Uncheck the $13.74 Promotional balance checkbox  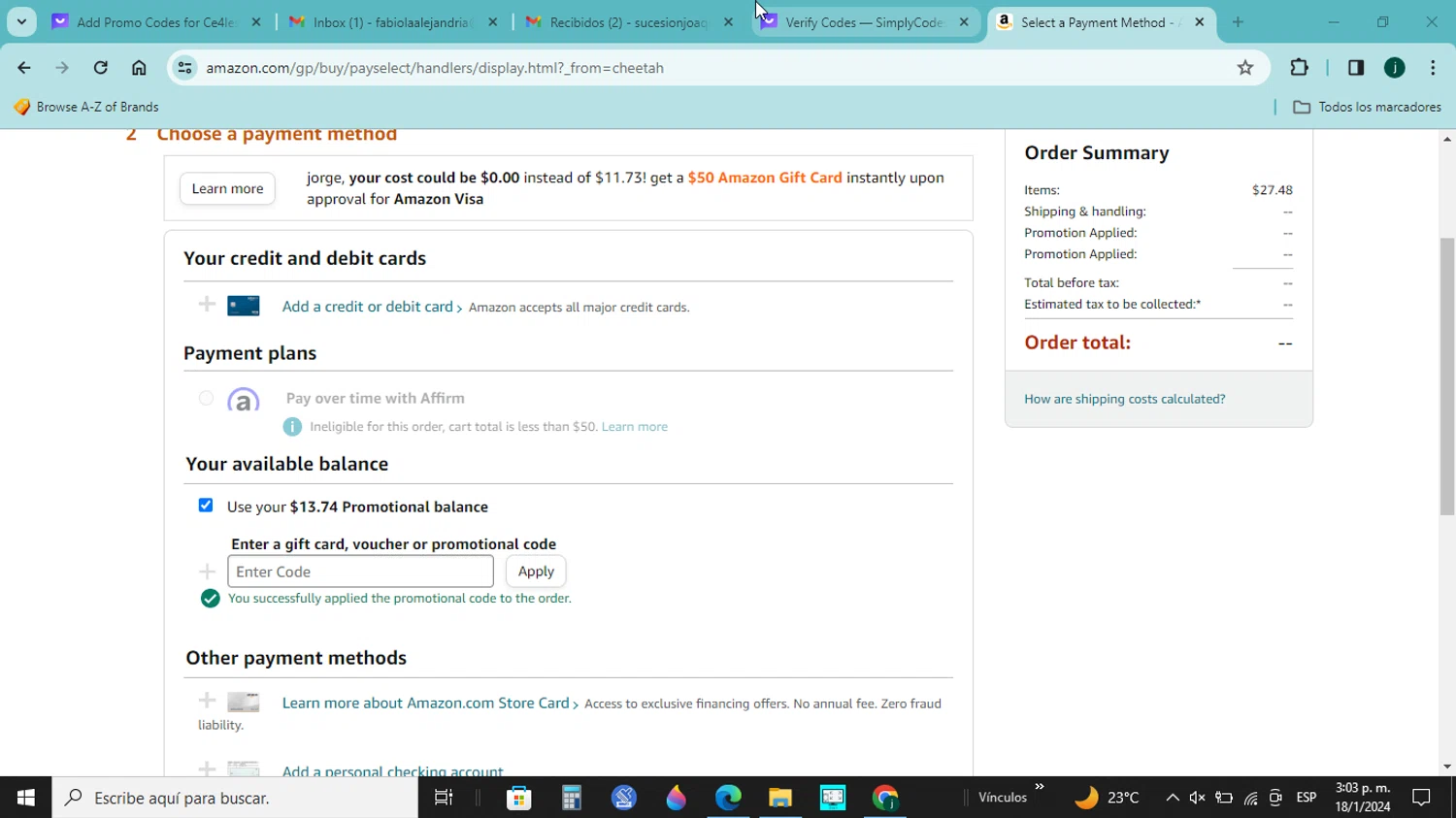tap(206, 506)
